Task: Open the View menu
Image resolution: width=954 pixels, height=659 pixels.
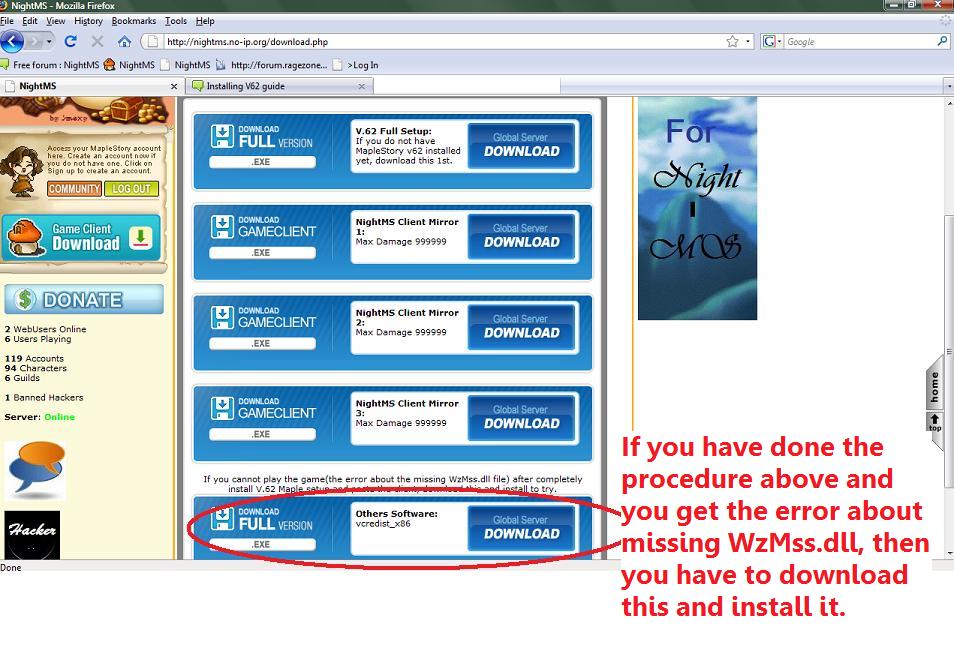Action: [x=55, y=21]
